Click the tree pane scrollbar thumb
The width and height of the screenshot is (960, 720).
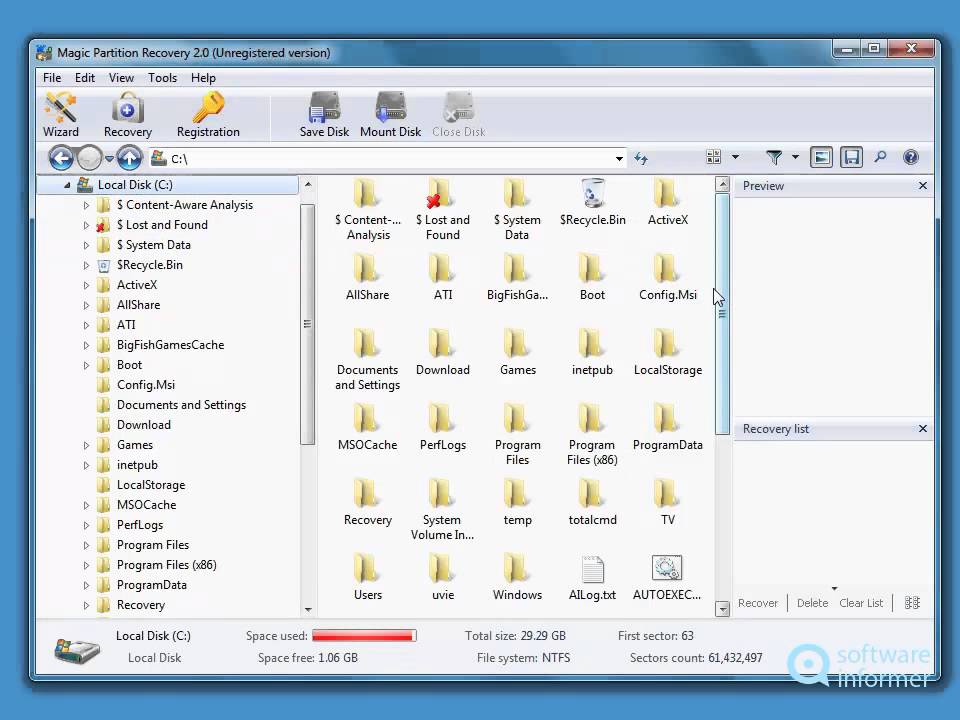point(307,323)
